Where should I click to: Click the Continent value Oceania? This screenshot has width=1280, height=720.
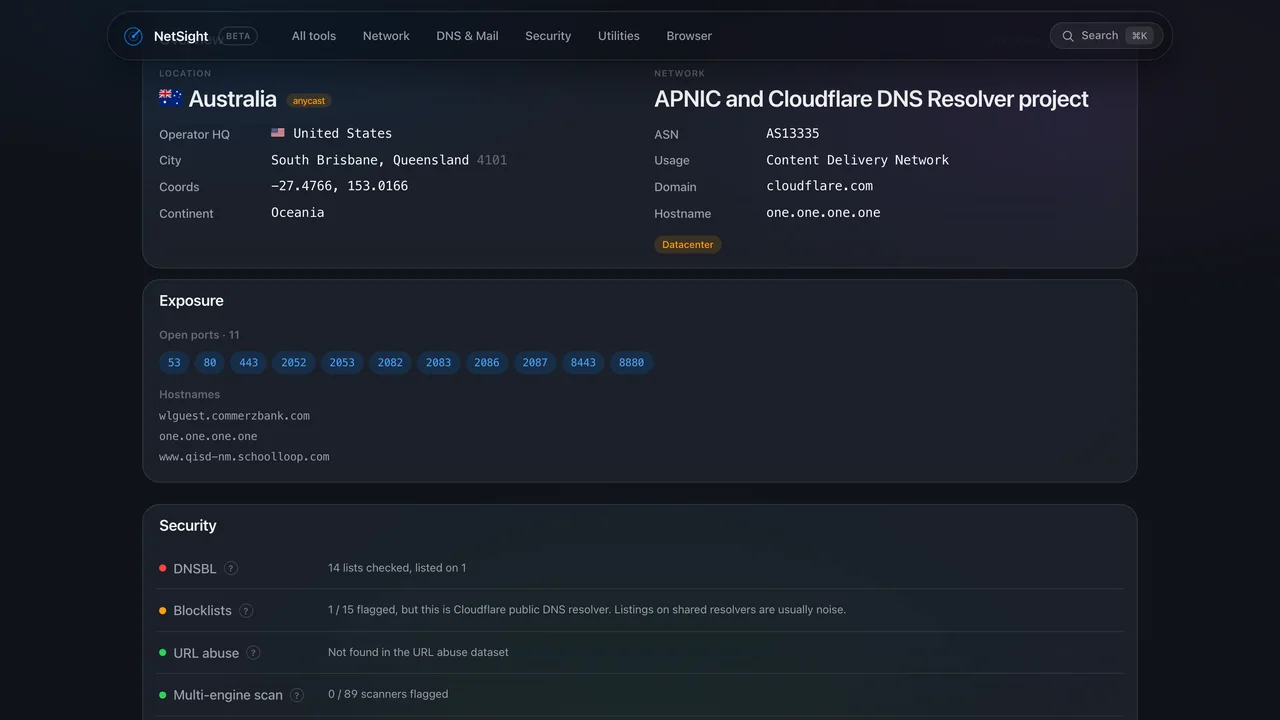298,213
